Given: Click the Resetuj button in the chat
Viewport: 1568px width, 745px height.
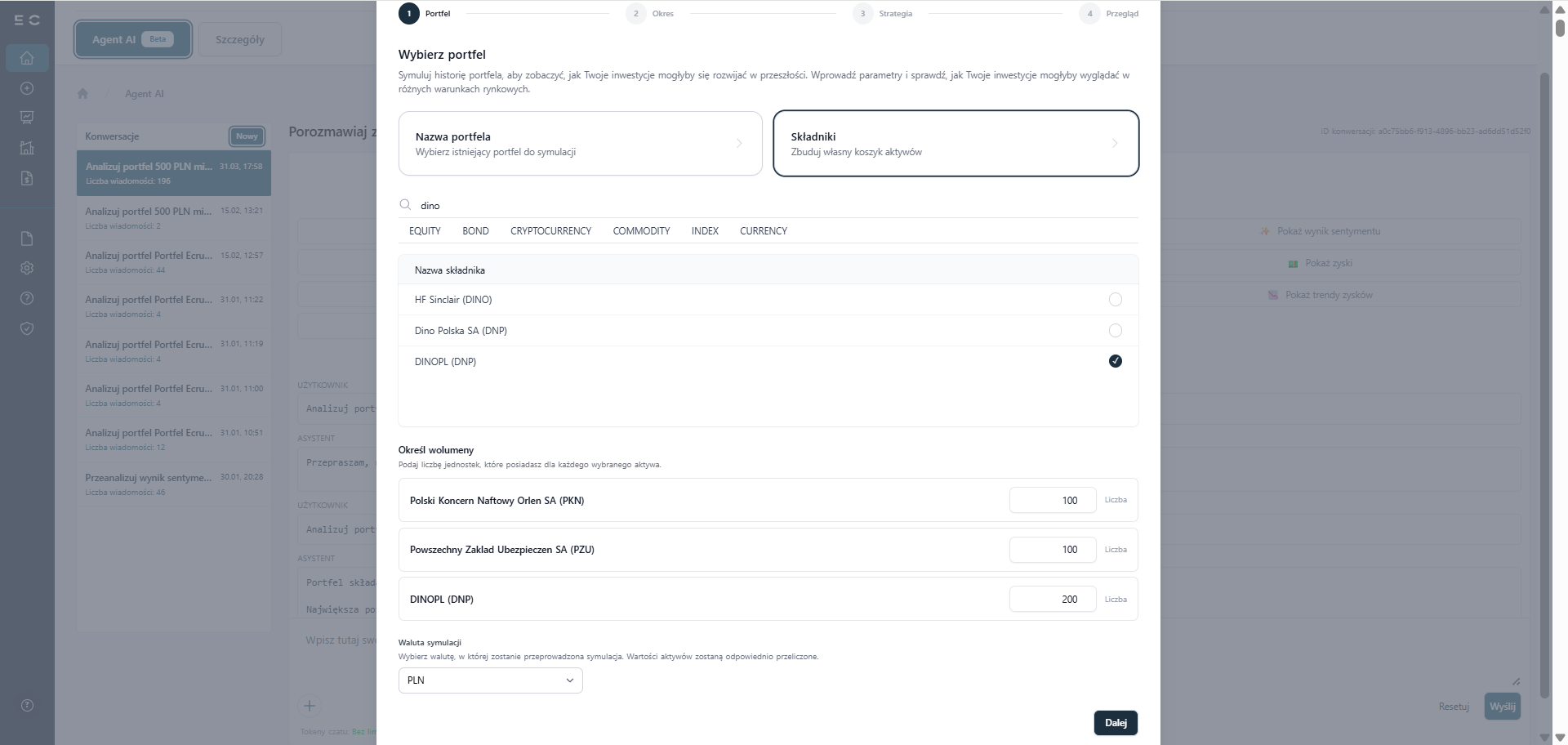Looking at the screenshot, I should click(1454, 707).
